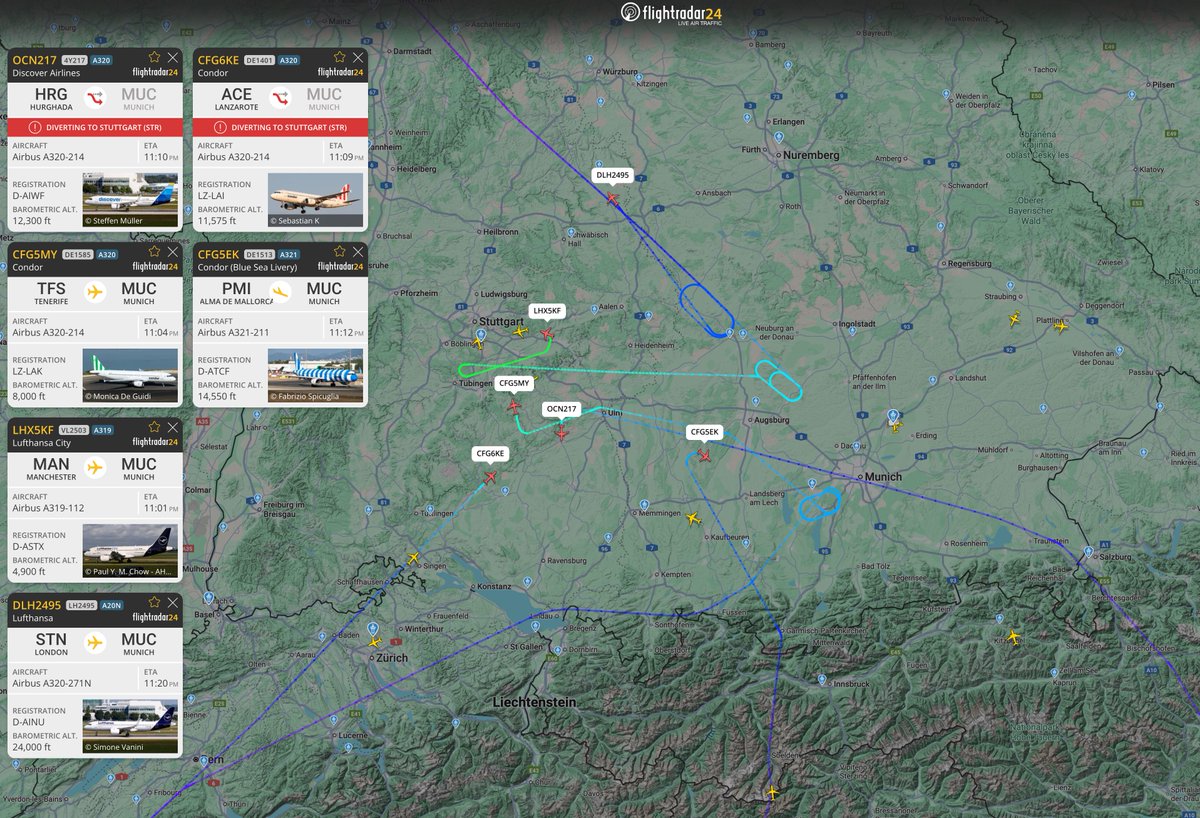Open the D-AIWF aircraft photo thumbnail
The width and height of the screenshot is (1200, 818).
point(130,201)
